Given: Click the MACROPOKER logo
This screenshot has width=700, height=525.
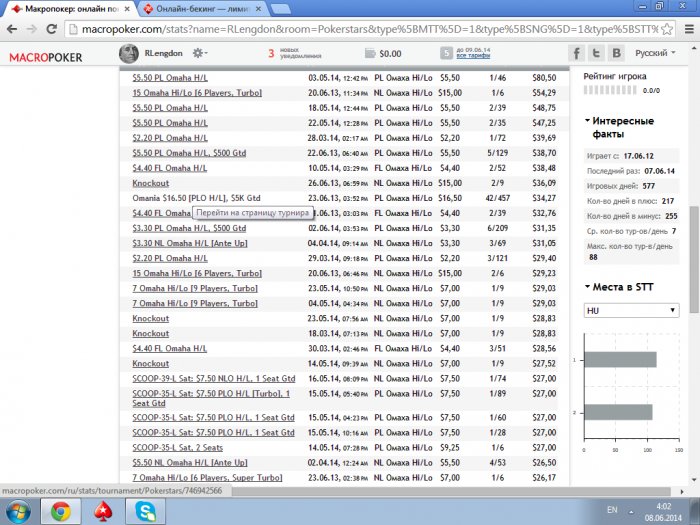Looking at the screenshot, I should (x=46, y=57).
